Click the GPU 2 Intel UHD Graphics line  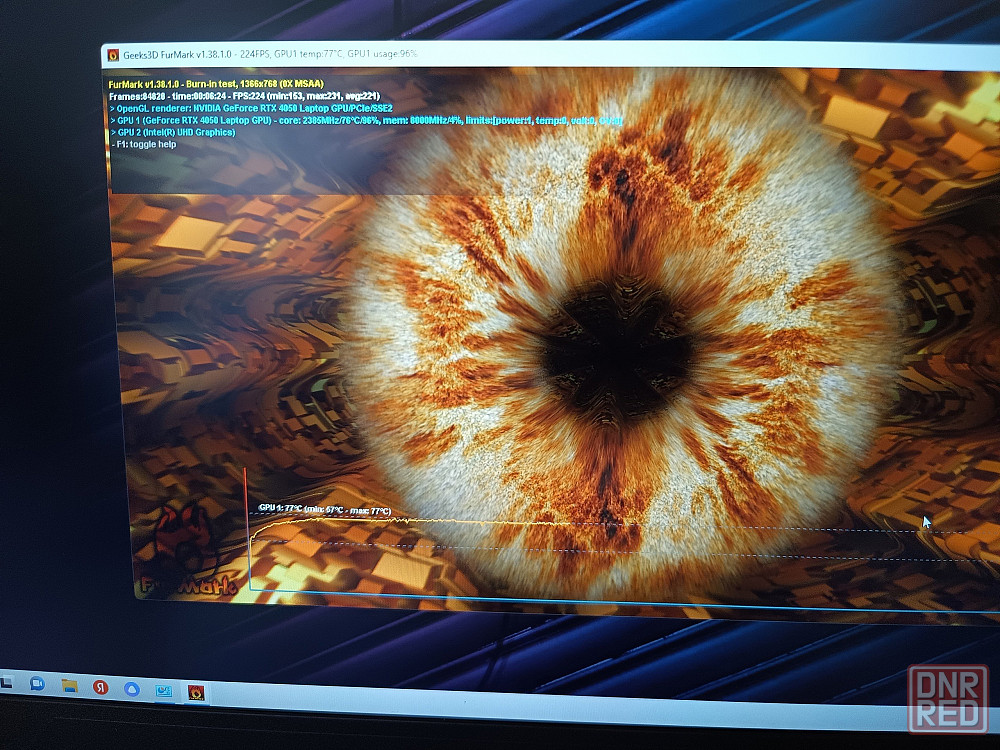173,132
